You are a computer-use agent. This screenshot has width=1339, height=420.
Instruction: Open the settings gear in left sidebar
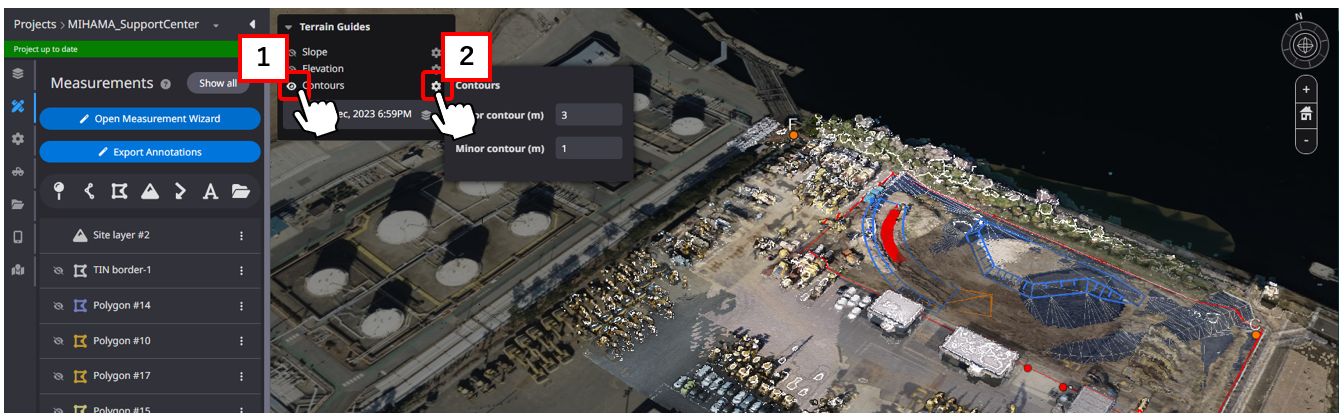(x=17, y=139)
